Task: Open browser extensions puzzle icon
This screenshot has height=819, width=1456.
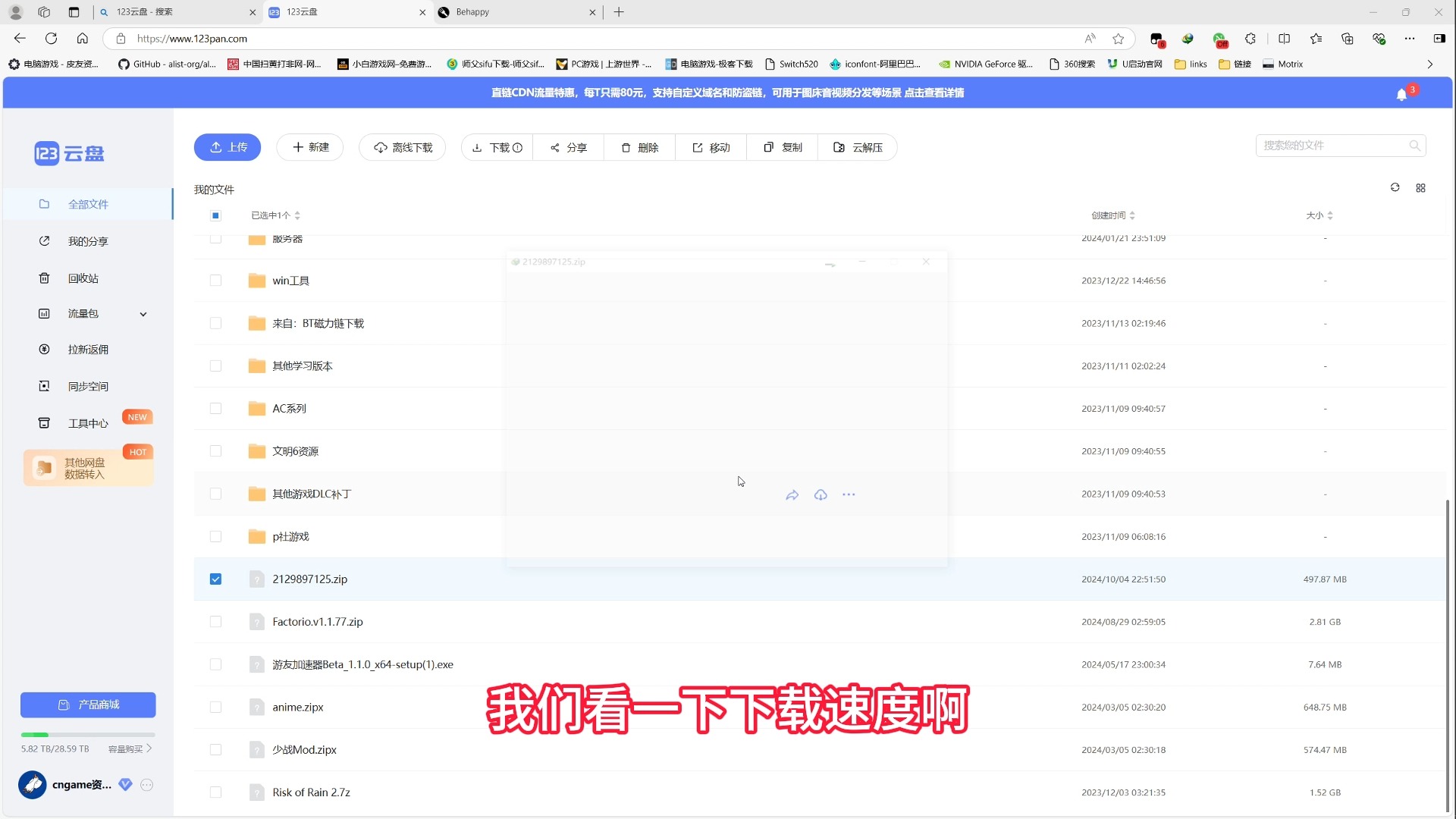Action: click(1250, 39)
